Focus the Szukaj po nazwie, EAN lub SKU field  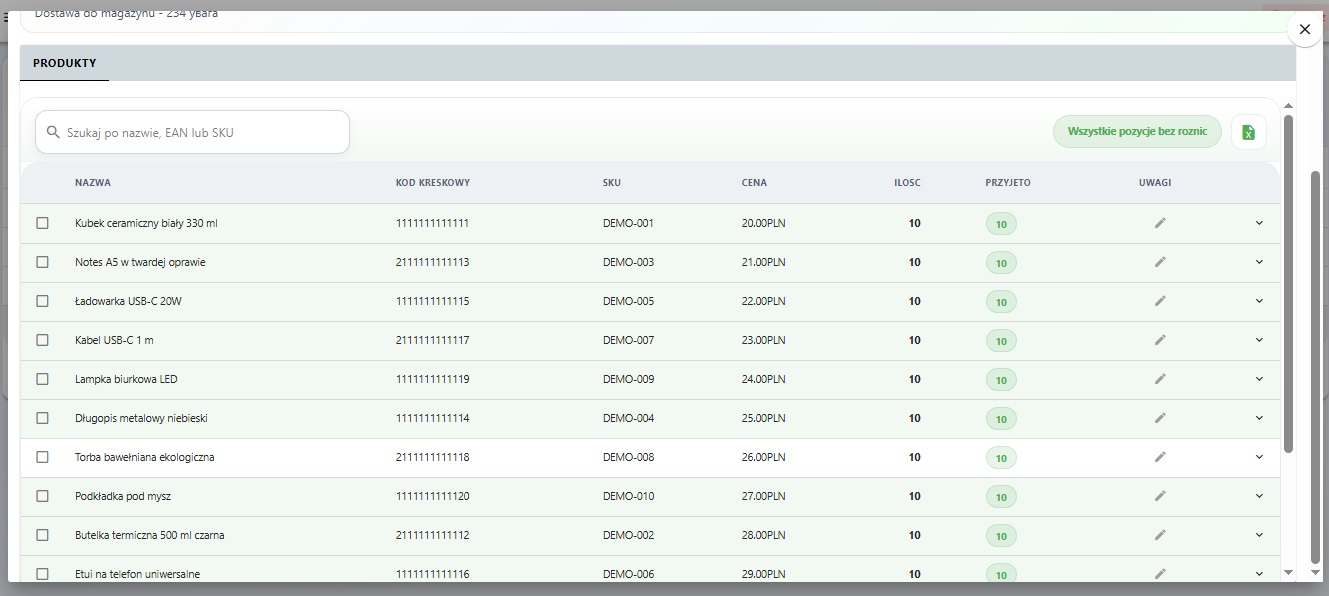[192, 132]
